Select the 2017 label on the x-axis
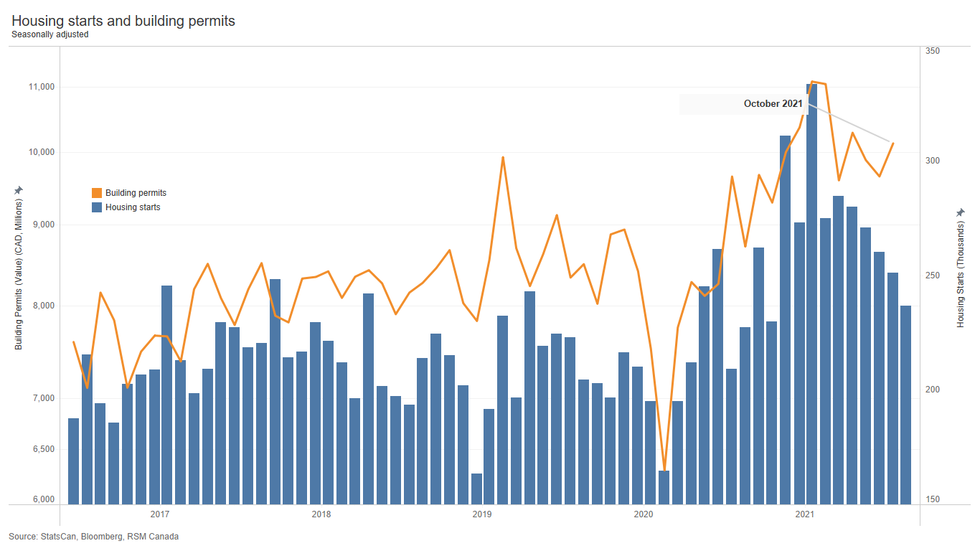 pos(159,515)
